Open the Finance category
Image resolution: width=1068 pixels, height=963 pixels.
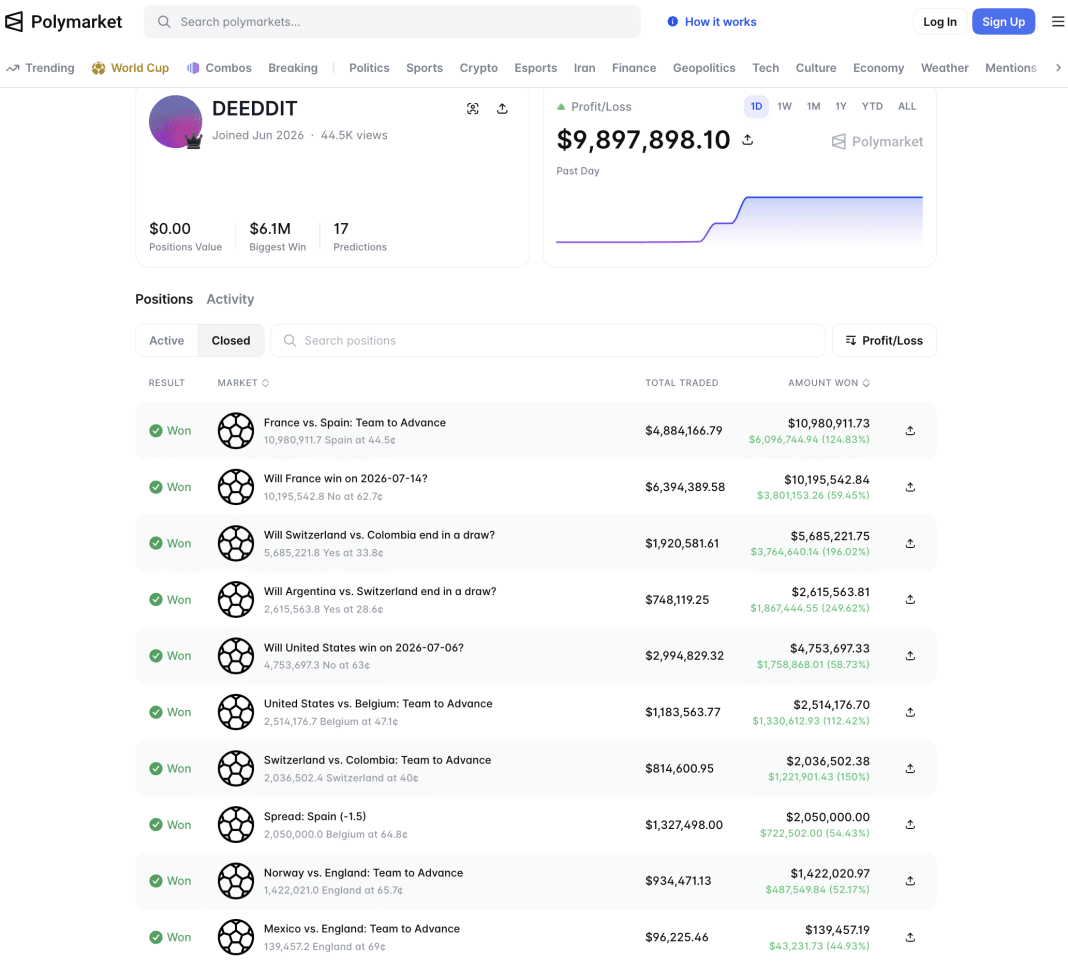[x=634, y=68]
